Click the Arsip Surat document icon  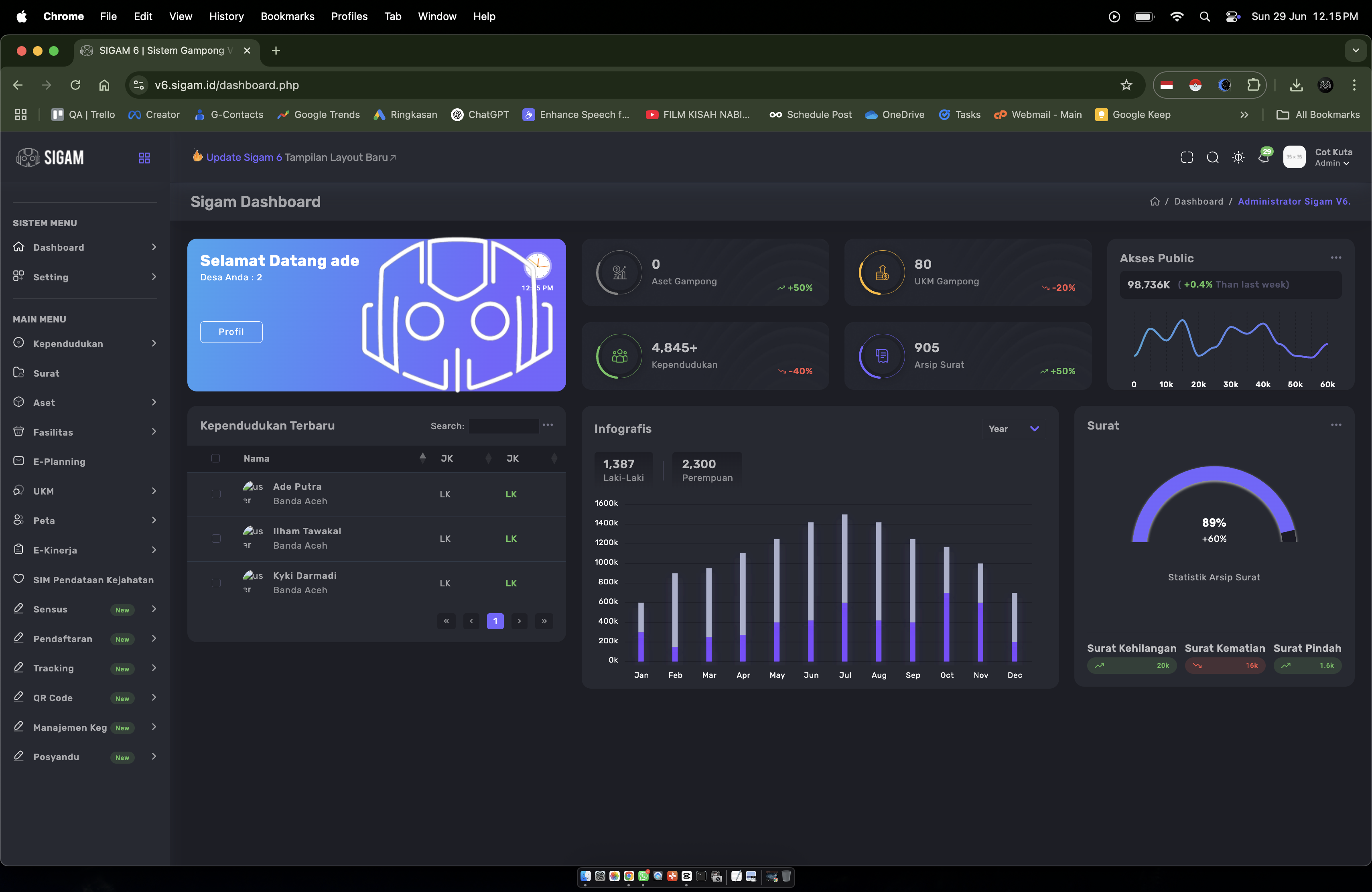click(881, 355)
